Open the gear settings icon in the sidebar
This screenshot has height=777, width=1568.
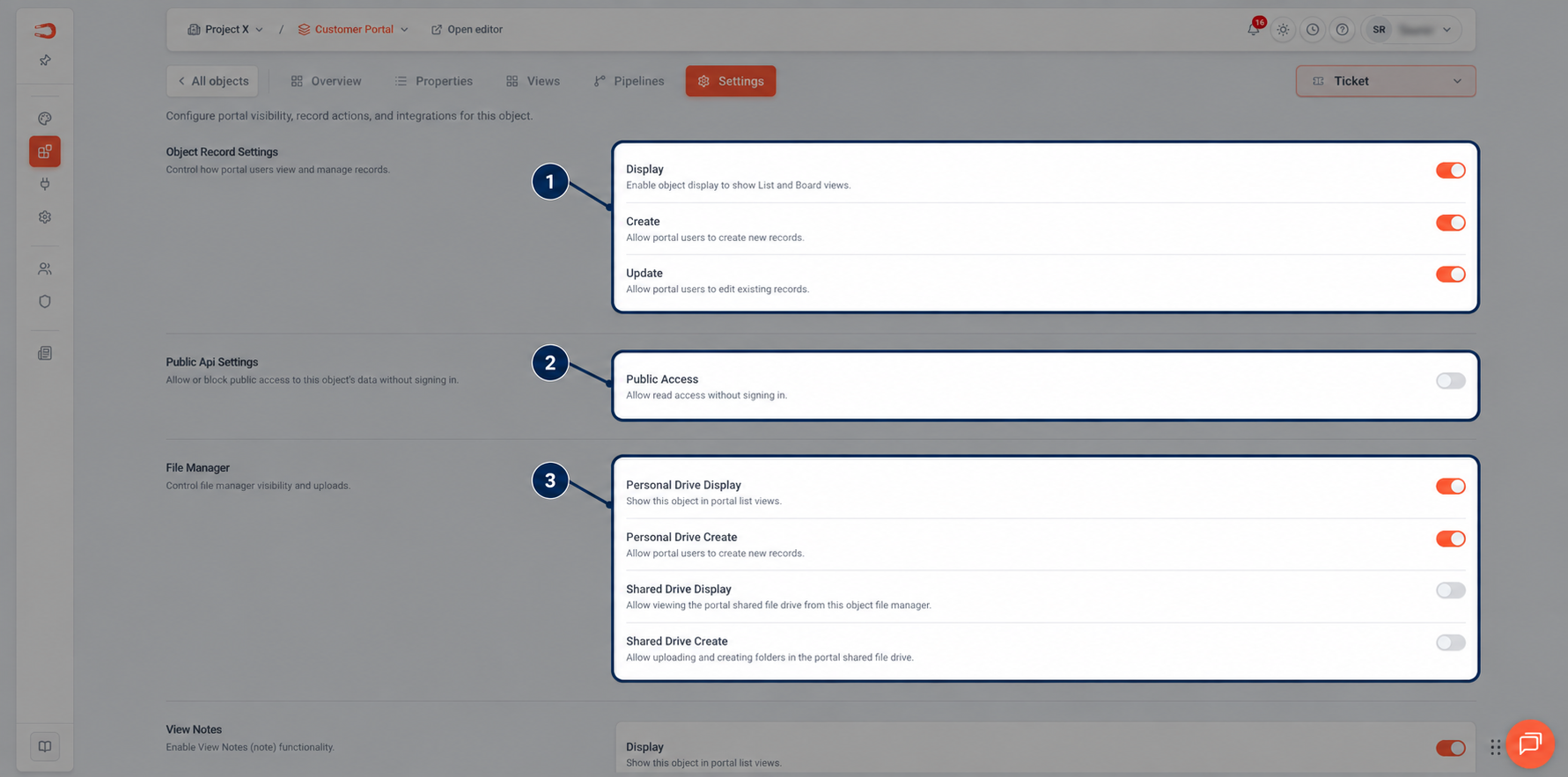[45, 216]
